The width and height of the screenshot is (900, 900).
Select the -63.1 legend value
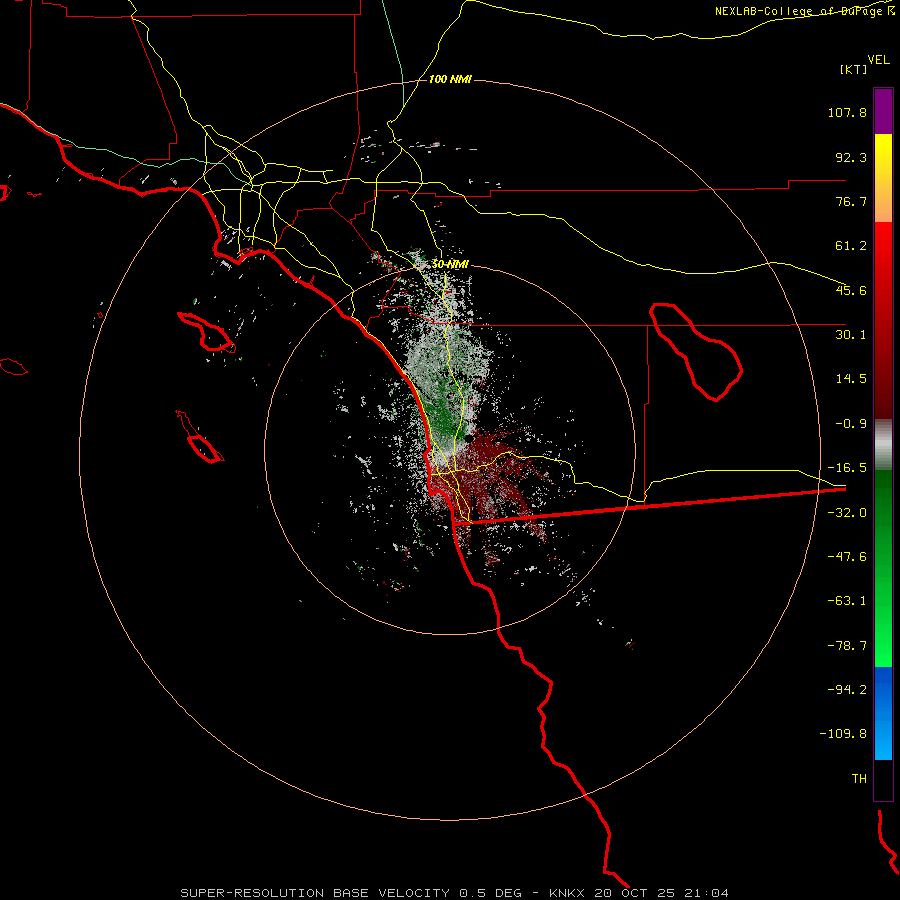coord(847,601)
